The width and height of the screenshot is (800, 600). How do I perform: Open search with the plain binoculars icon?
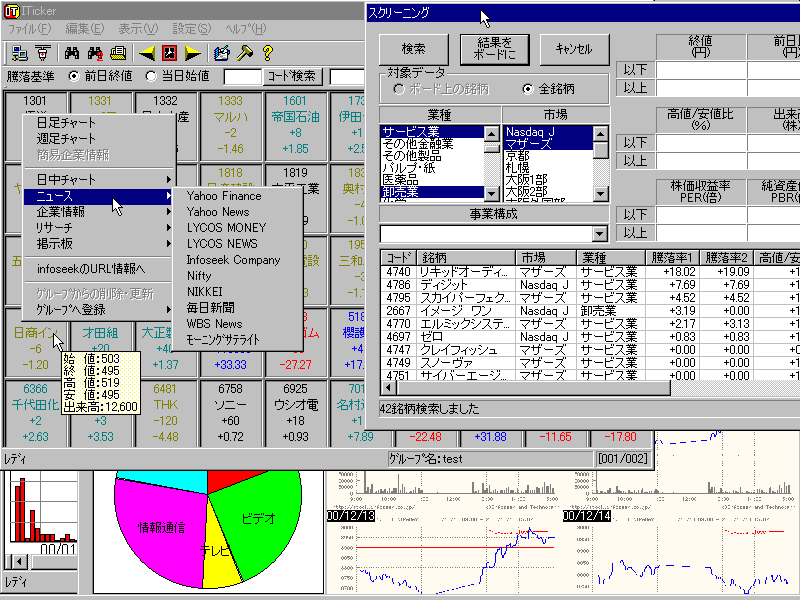pyautogui.click(x=72, y=53)
